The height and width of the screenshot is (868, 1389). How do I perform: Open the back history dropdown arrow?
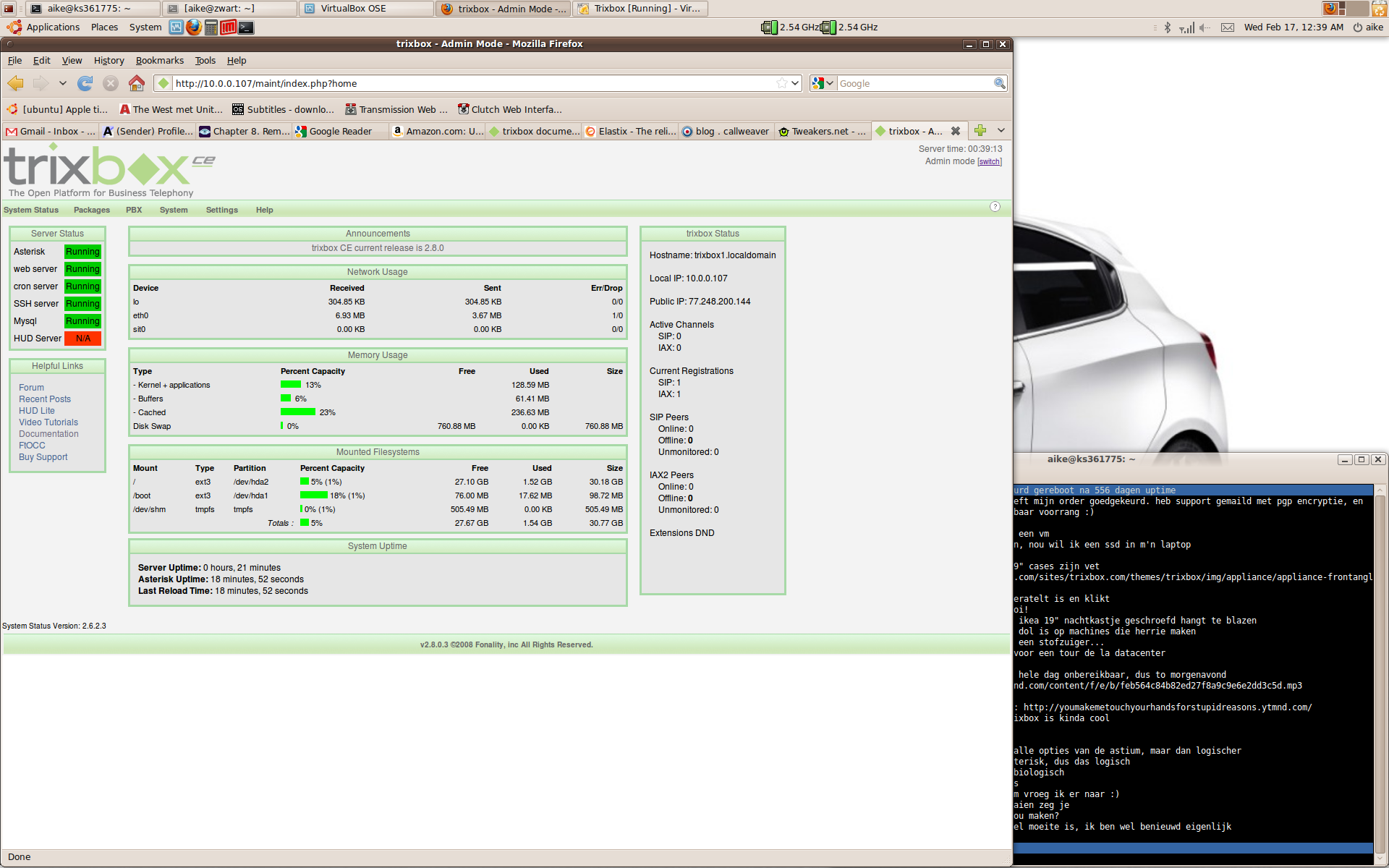[63, 84]
